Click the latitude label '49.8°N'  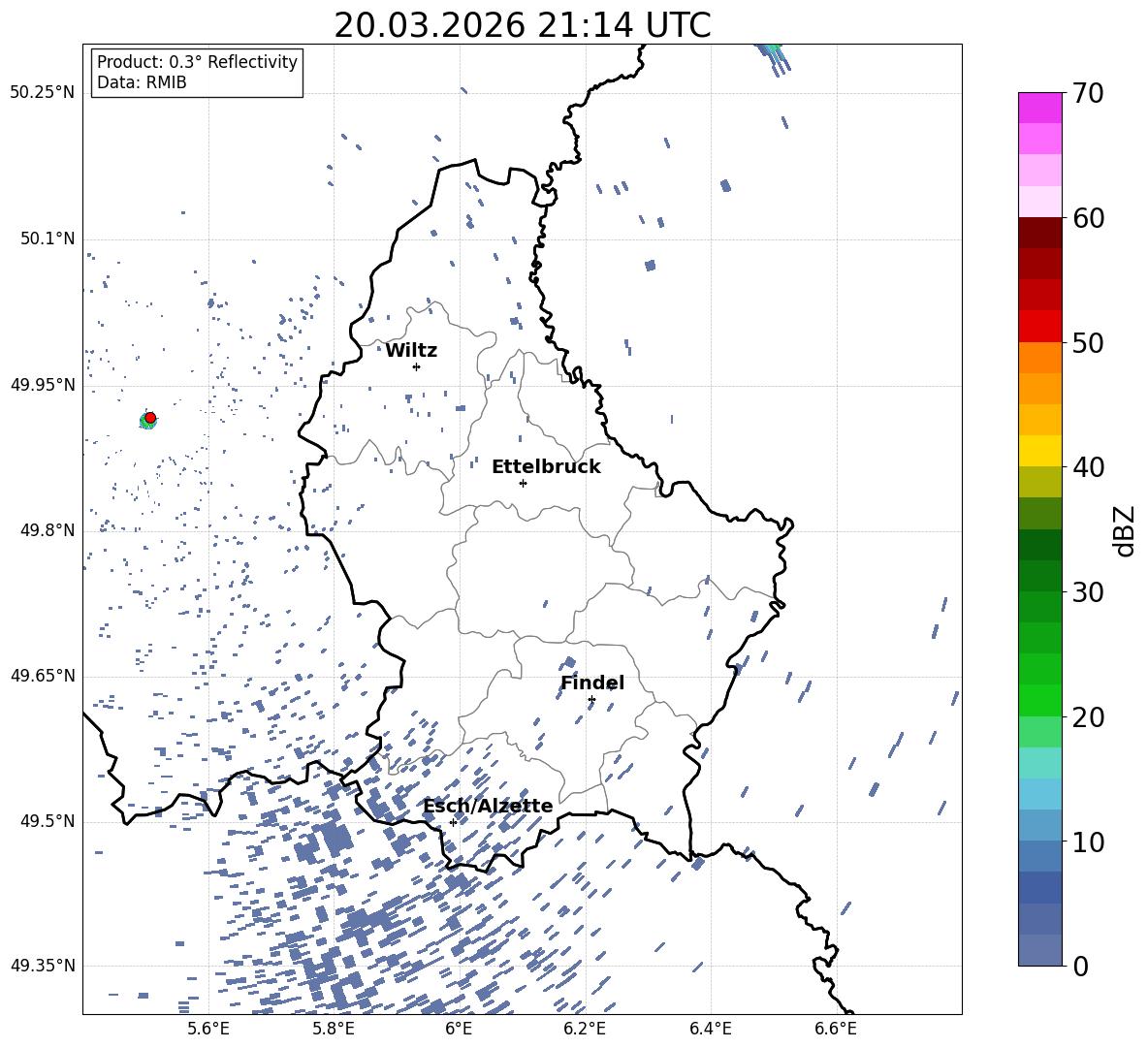tap(48, 530)
